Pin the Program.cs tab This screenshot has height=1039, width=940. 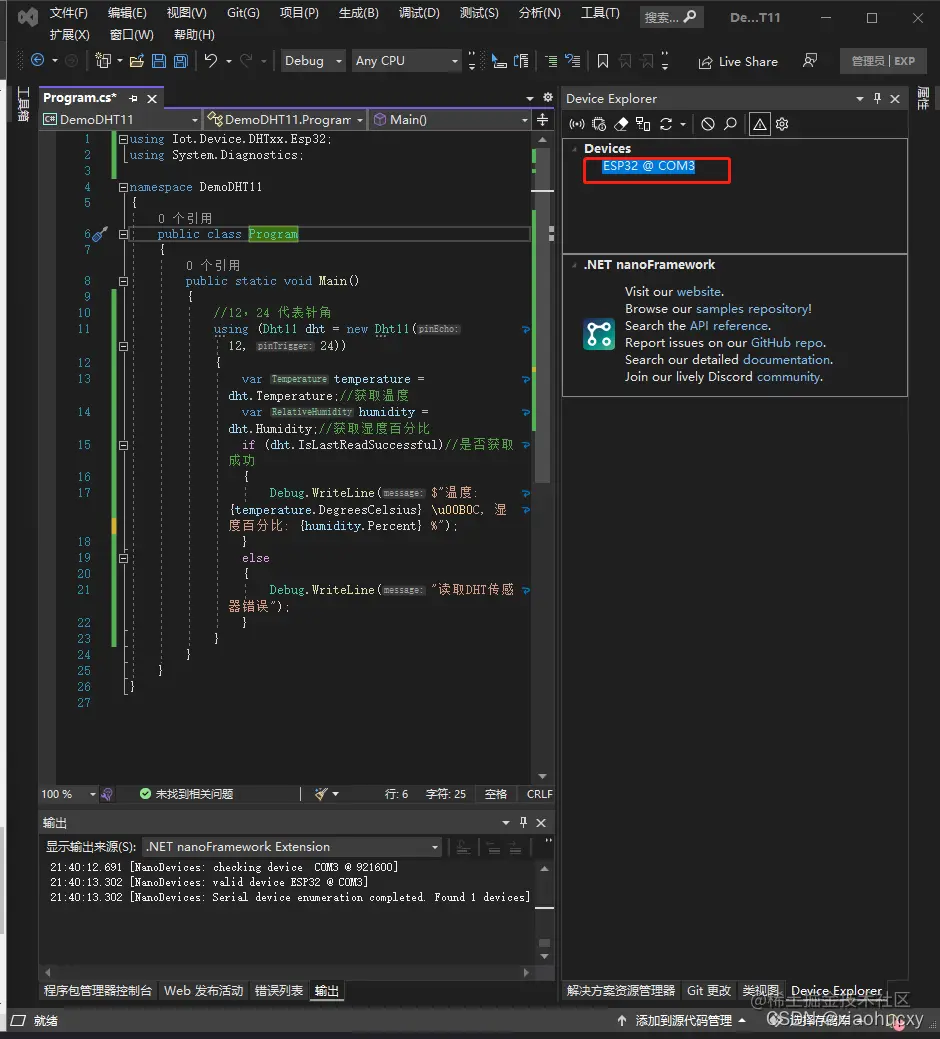(133, 98)
